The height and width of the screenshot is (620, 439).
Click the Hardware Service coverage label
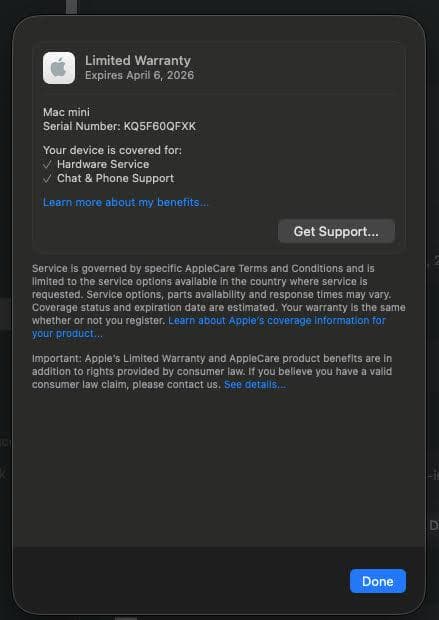pyautogui.click(x=103, y=164)
